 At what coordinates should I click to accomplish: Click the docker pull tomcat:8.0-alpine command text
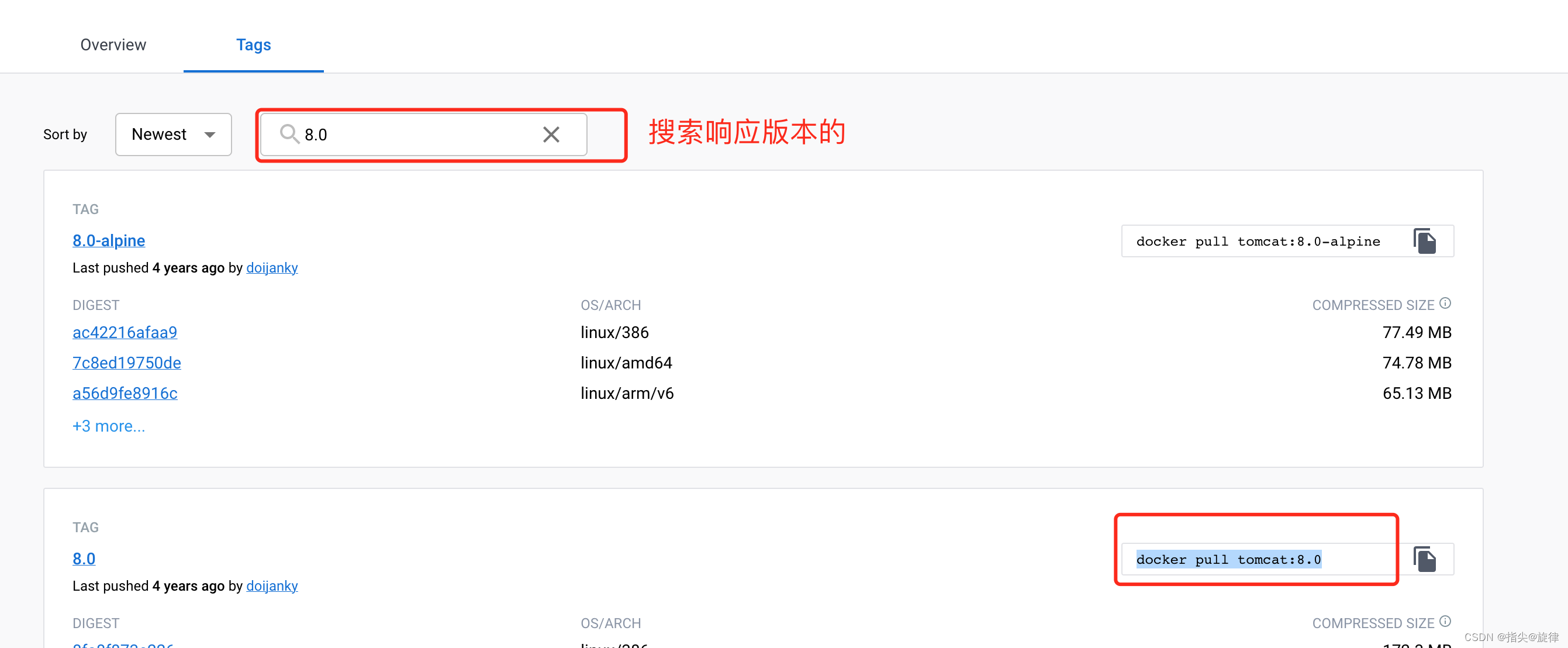1258,241
